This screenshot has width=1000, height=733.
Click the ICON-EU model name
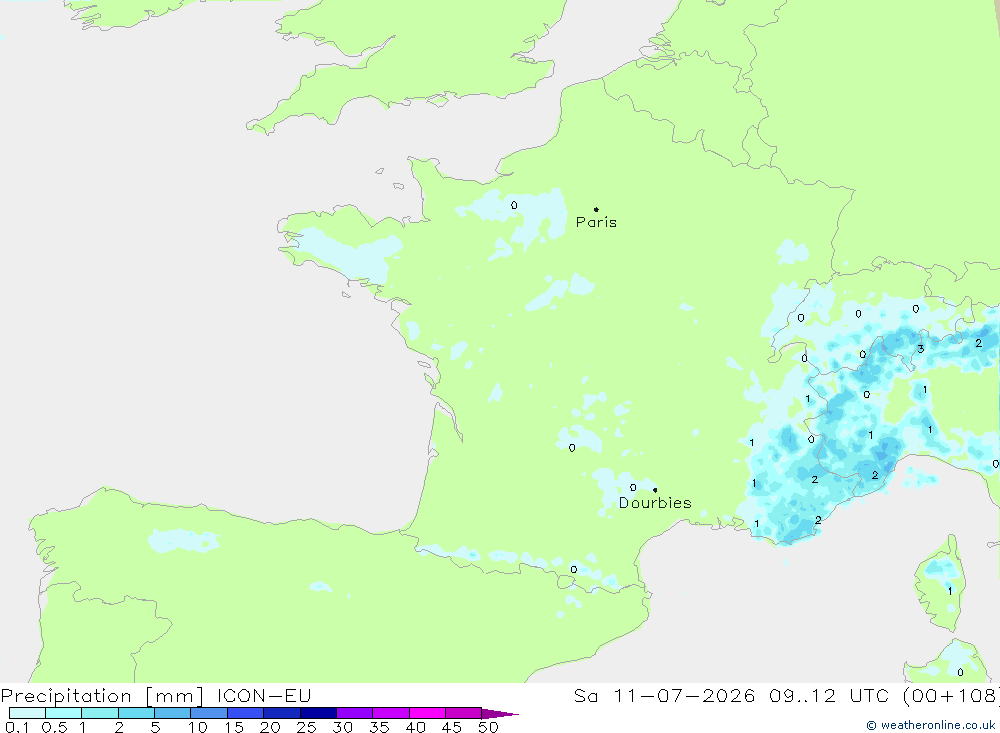[x=264, y=696]
